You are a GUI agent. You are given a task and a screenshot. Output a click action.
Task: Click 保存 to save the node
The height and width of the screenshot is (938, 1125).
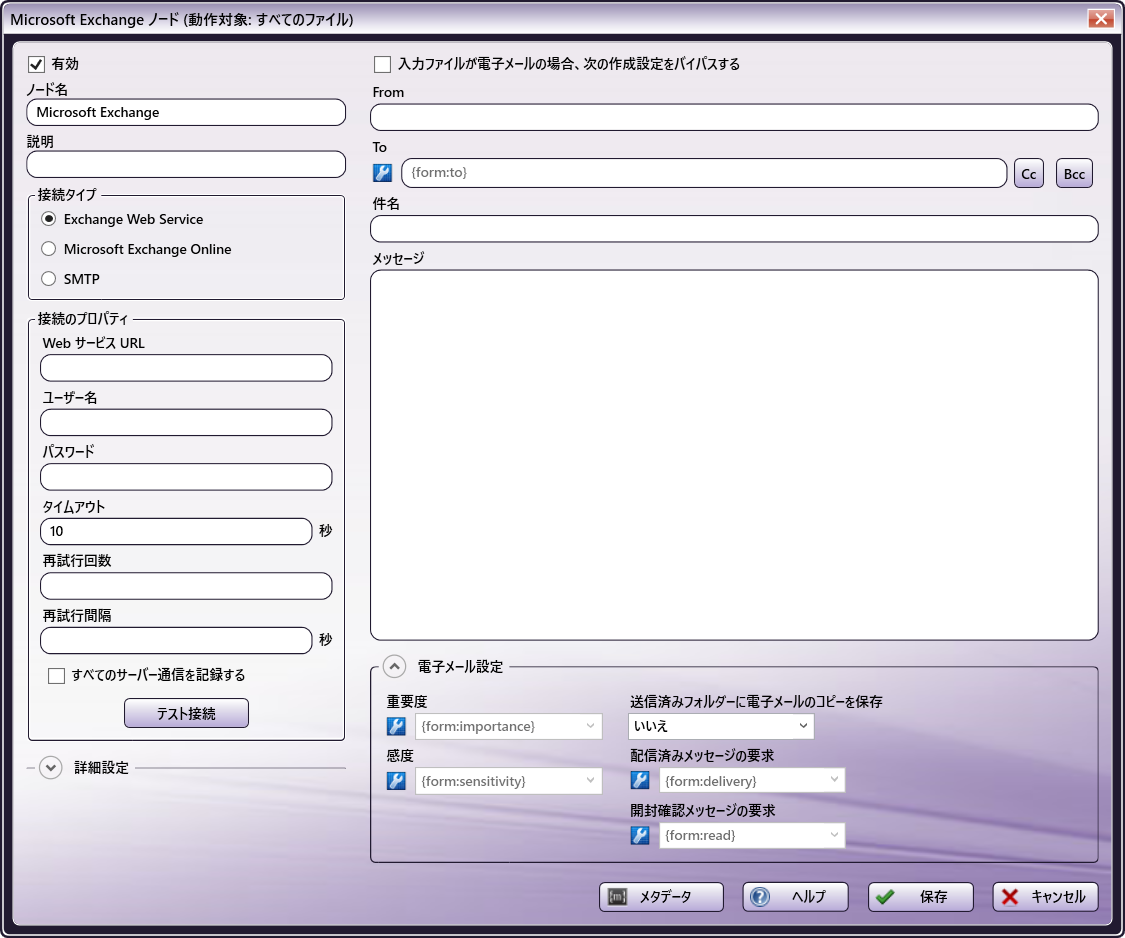[x=921, y=897]
